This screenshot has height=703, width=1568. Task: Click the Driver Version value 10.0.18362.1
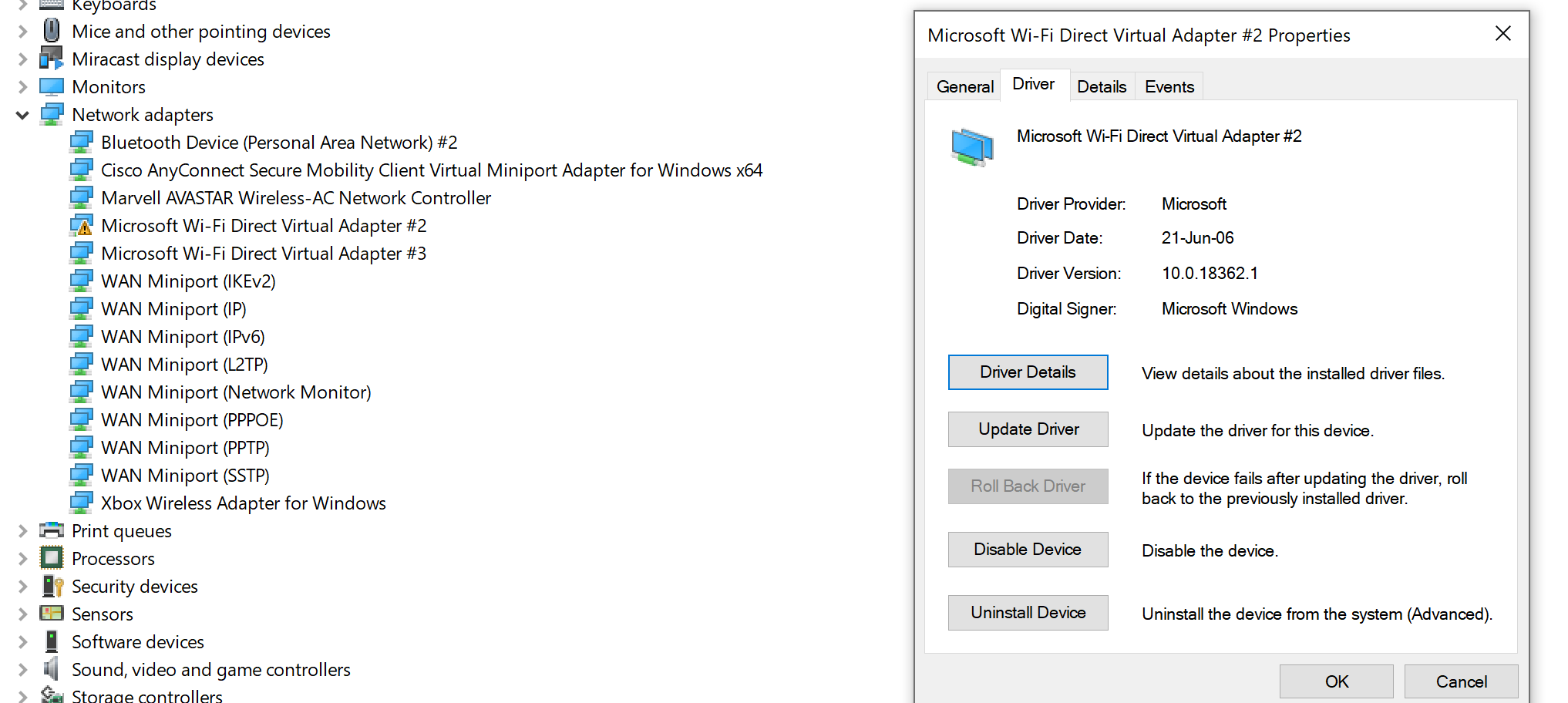(x=1210, y=274)
